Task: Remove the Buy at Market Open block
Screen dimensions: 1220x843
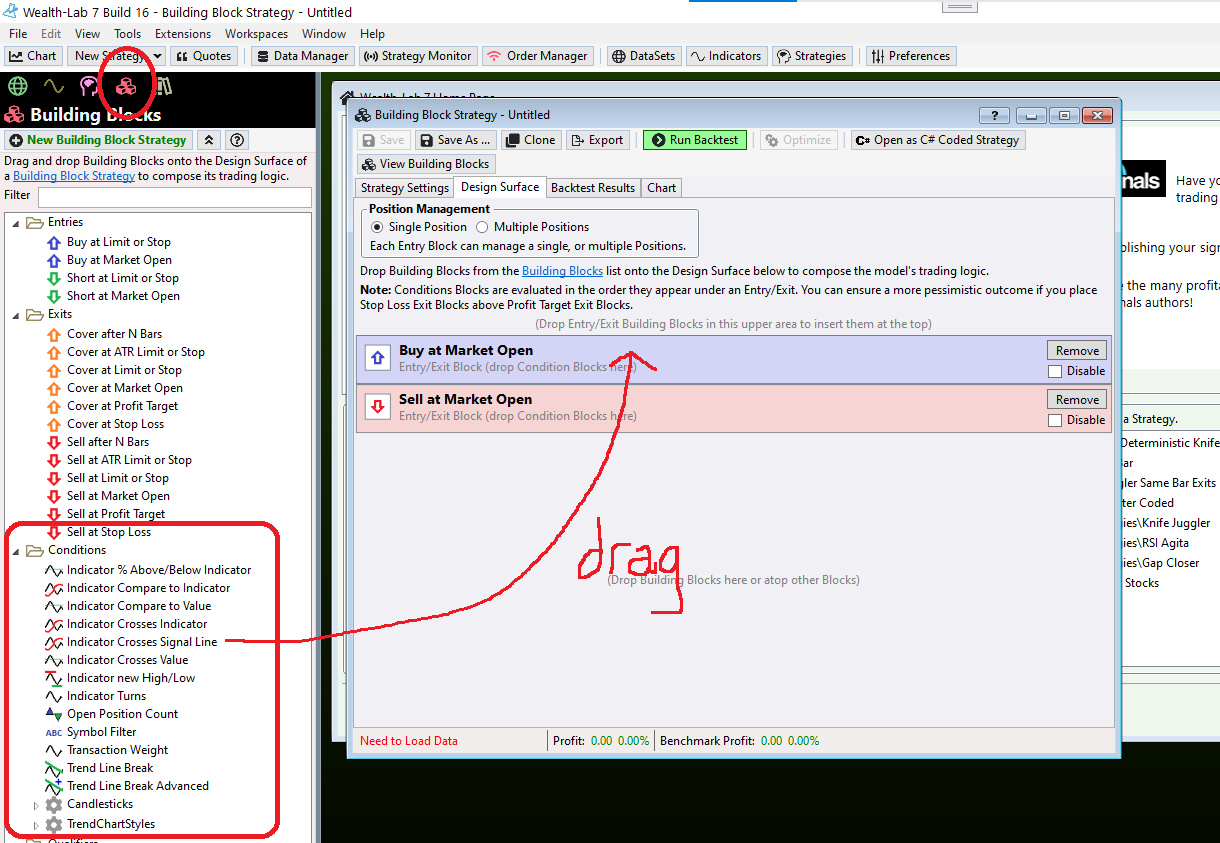Action: (1077, 350)
